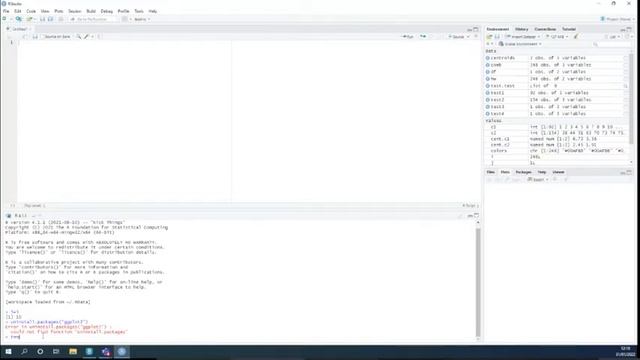
Task: Open the Global Environment dropdown
Action: 520,44
